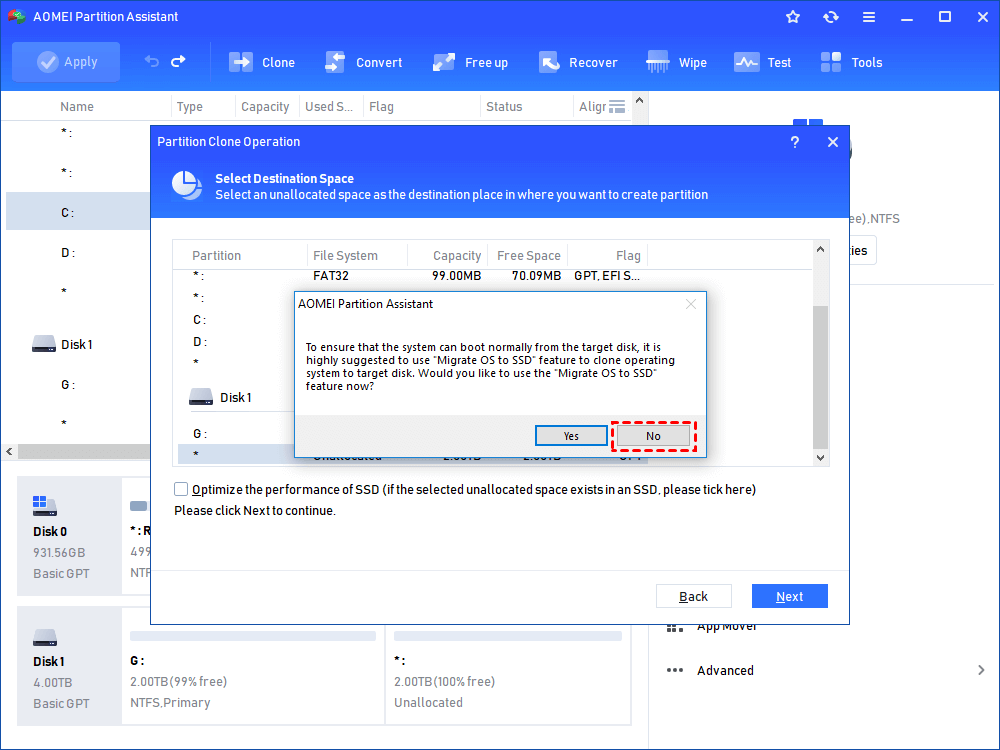This screenshot has width=1000, height=750.
Task: Sort by the Capacity column header in main list
Action: (x=265, y=107)
